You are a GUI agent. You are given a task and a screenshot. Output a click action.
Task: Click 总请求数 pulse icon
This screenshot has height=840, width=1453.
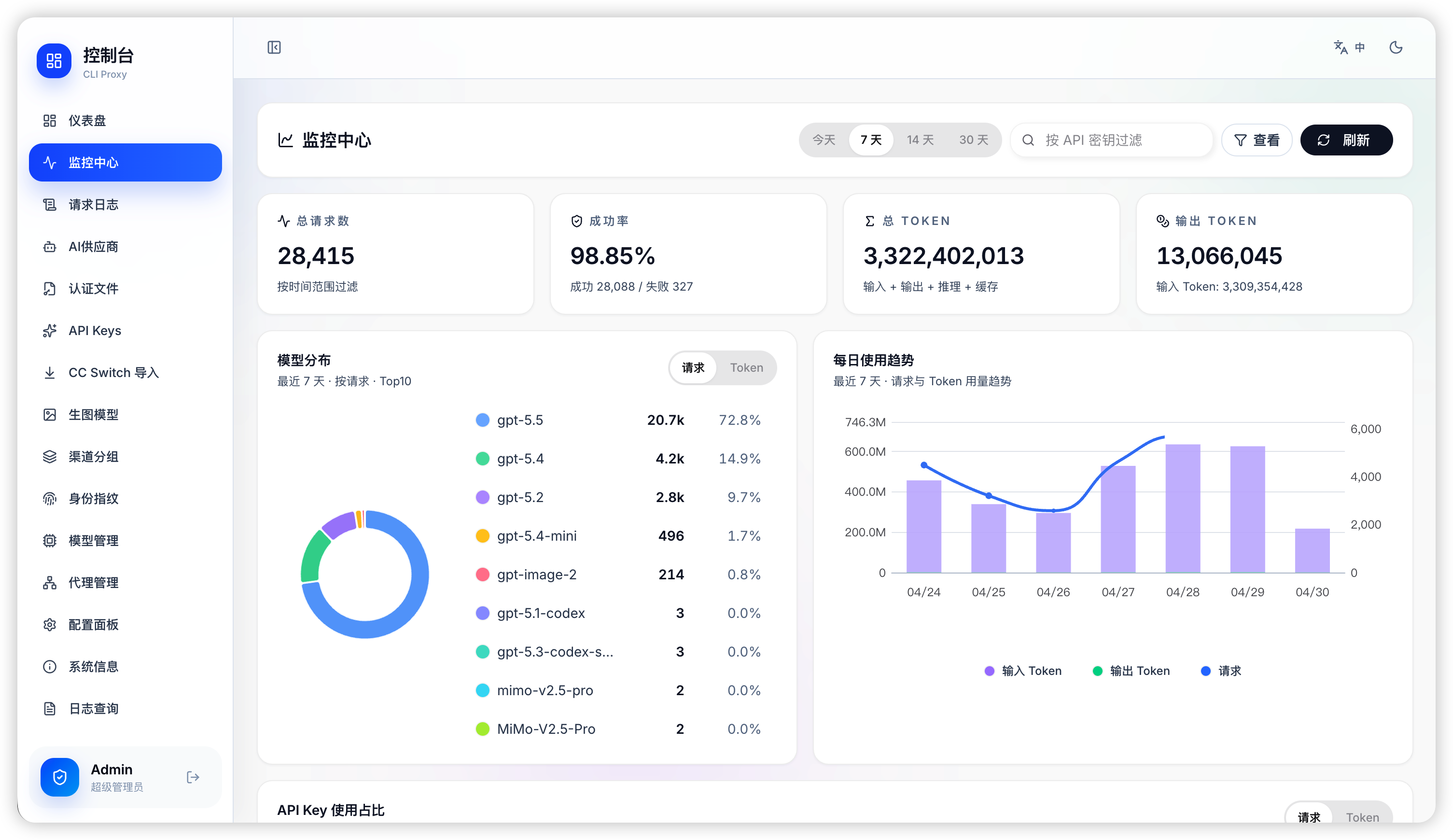click(284, 221)
